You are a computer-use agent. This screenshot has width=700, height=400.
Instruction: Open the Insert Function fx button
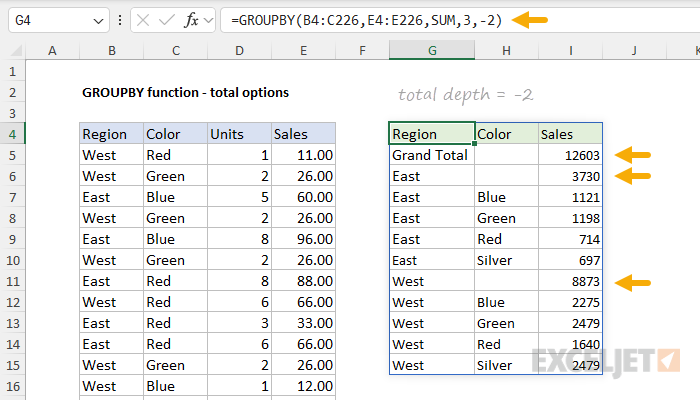pyautogui.click(x=191, y=20)
